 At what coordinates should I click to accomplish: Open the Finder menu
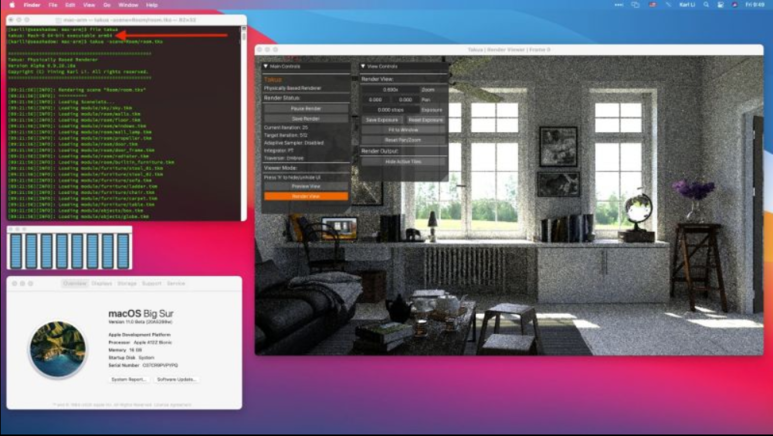[x=32, y=5]
